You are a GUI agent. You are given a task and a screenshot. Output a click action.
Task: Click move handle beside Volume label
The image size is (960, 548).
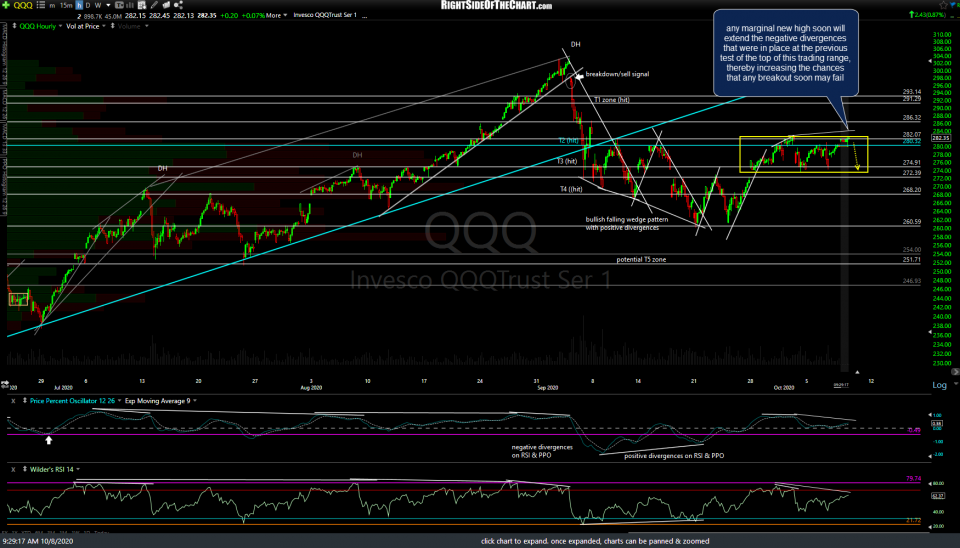click(x=112, y=26)
